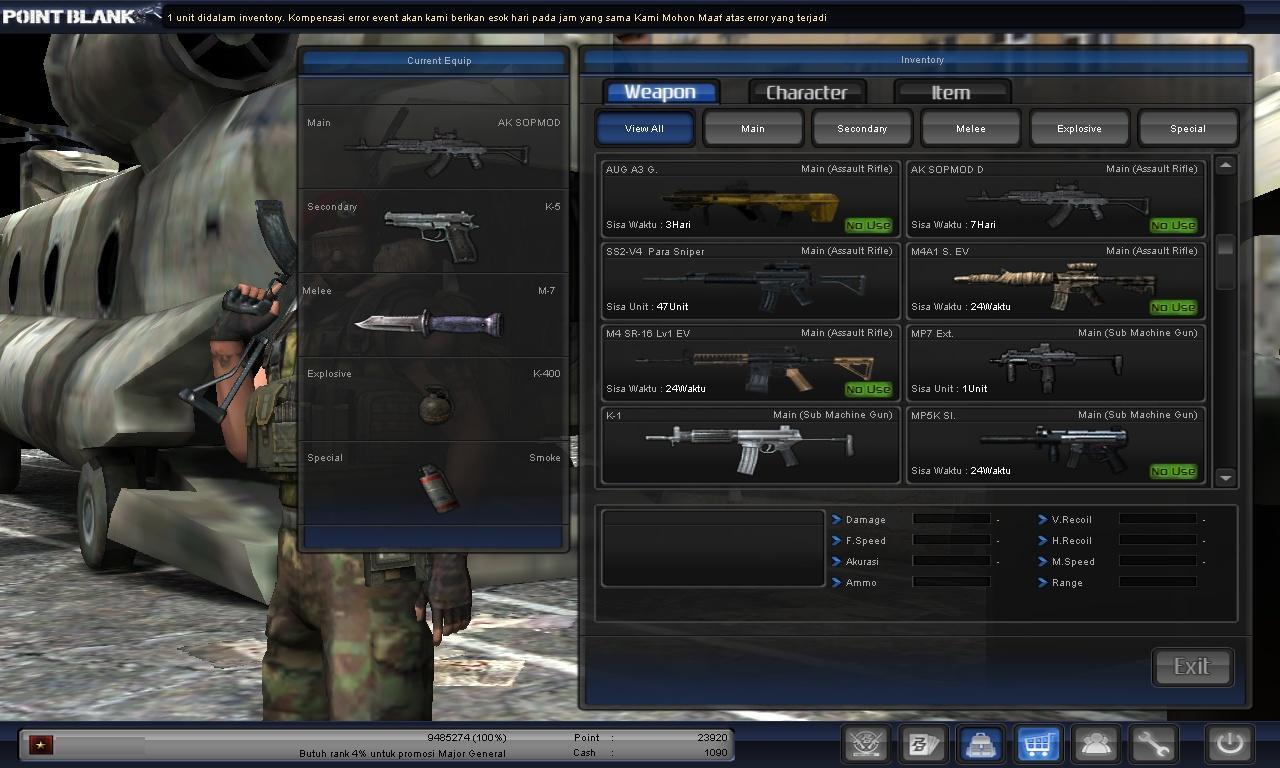
Task: Click the weapon preview box
Action: [x=712, y=547]
